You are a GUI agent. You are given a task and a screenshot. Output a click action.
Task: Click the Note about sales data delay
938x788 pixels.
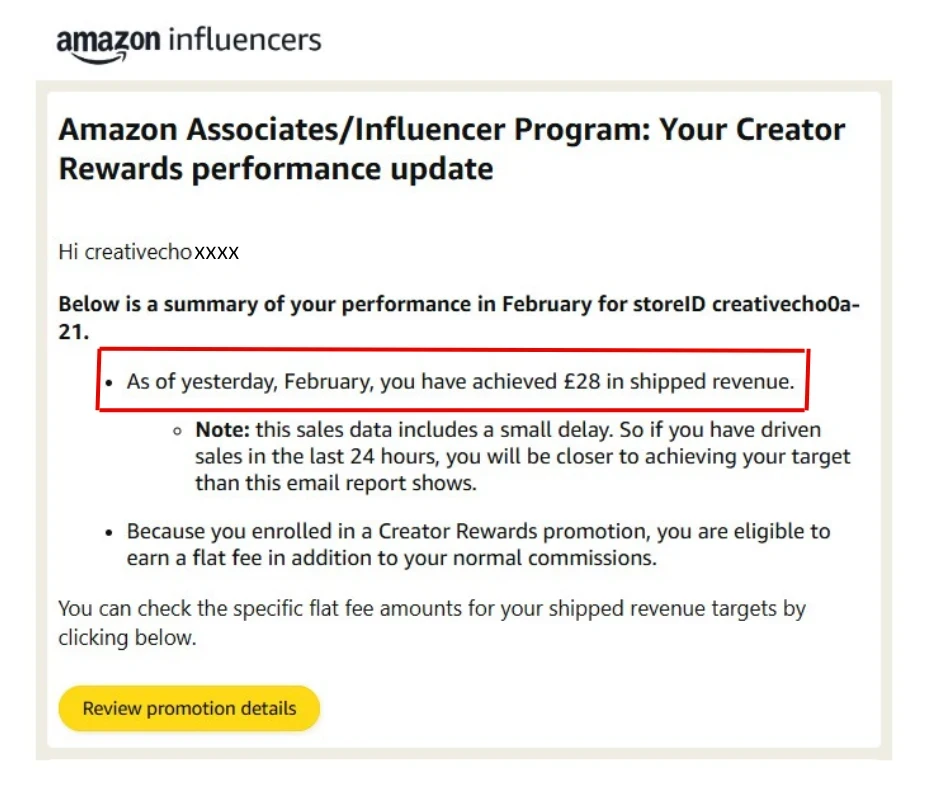pos(500,453)
